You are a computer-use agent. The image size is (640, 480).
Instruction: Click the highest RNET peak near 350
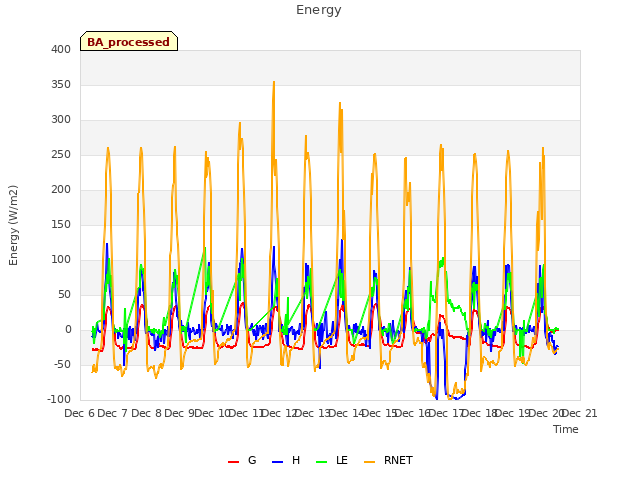click(x=274, y=82)
